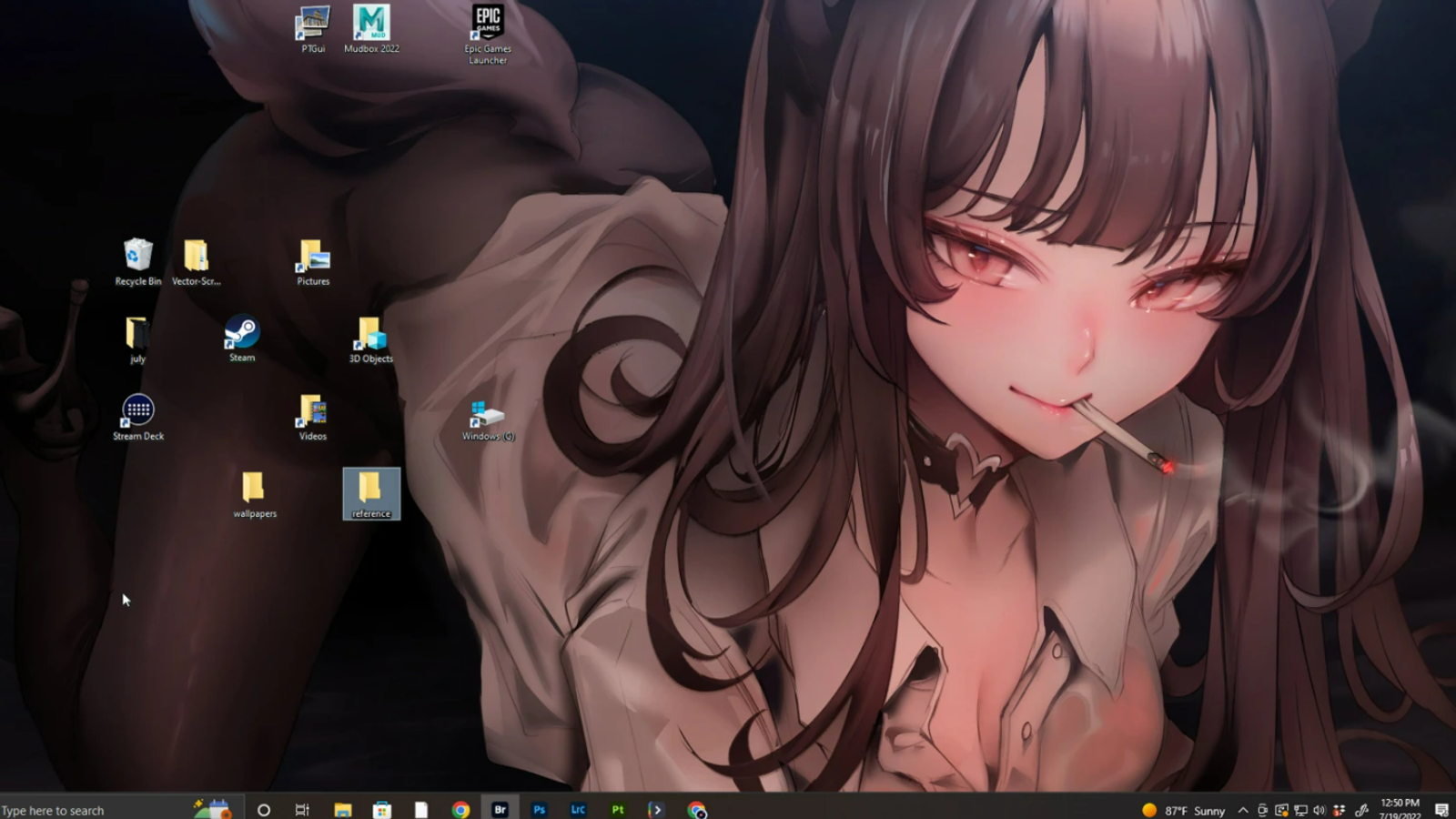Launch Google Chrome from the taskbar
This screenshot has width=1456, height=819.
(460, 810)
